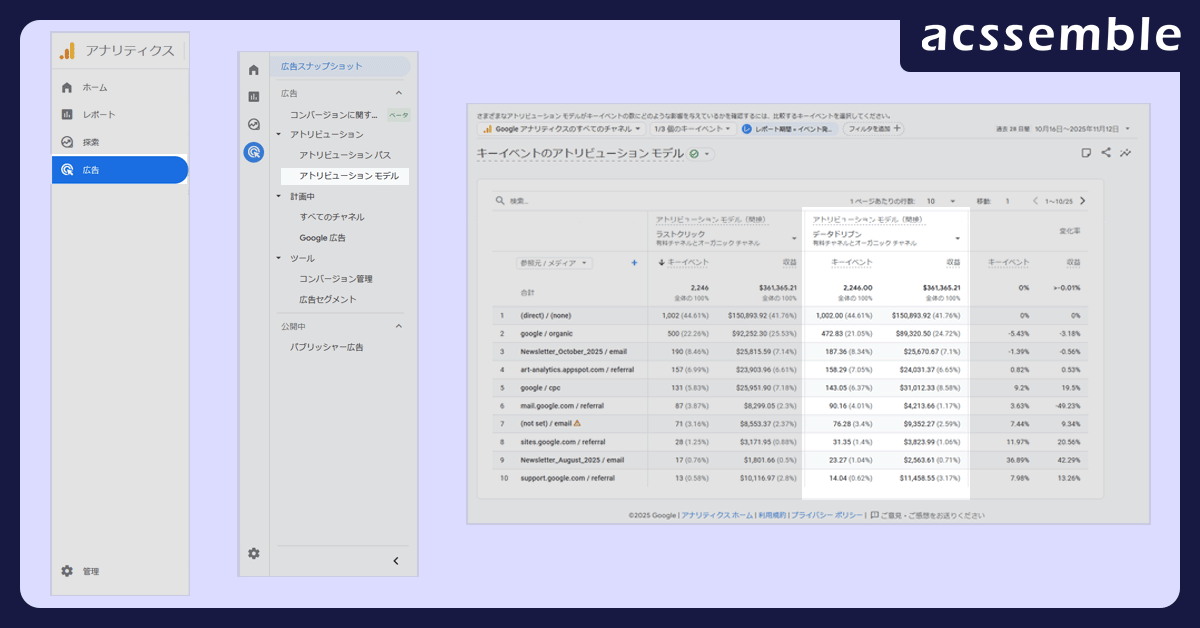Collapse the 広告 section chevron
This screenshot has height=628, width=1200.
[x=398, y=93]
